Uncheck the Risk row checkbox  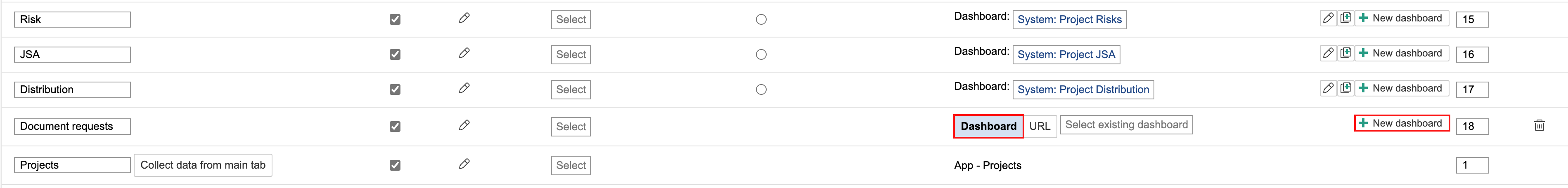pyautogui.click(x=395, y=19)
